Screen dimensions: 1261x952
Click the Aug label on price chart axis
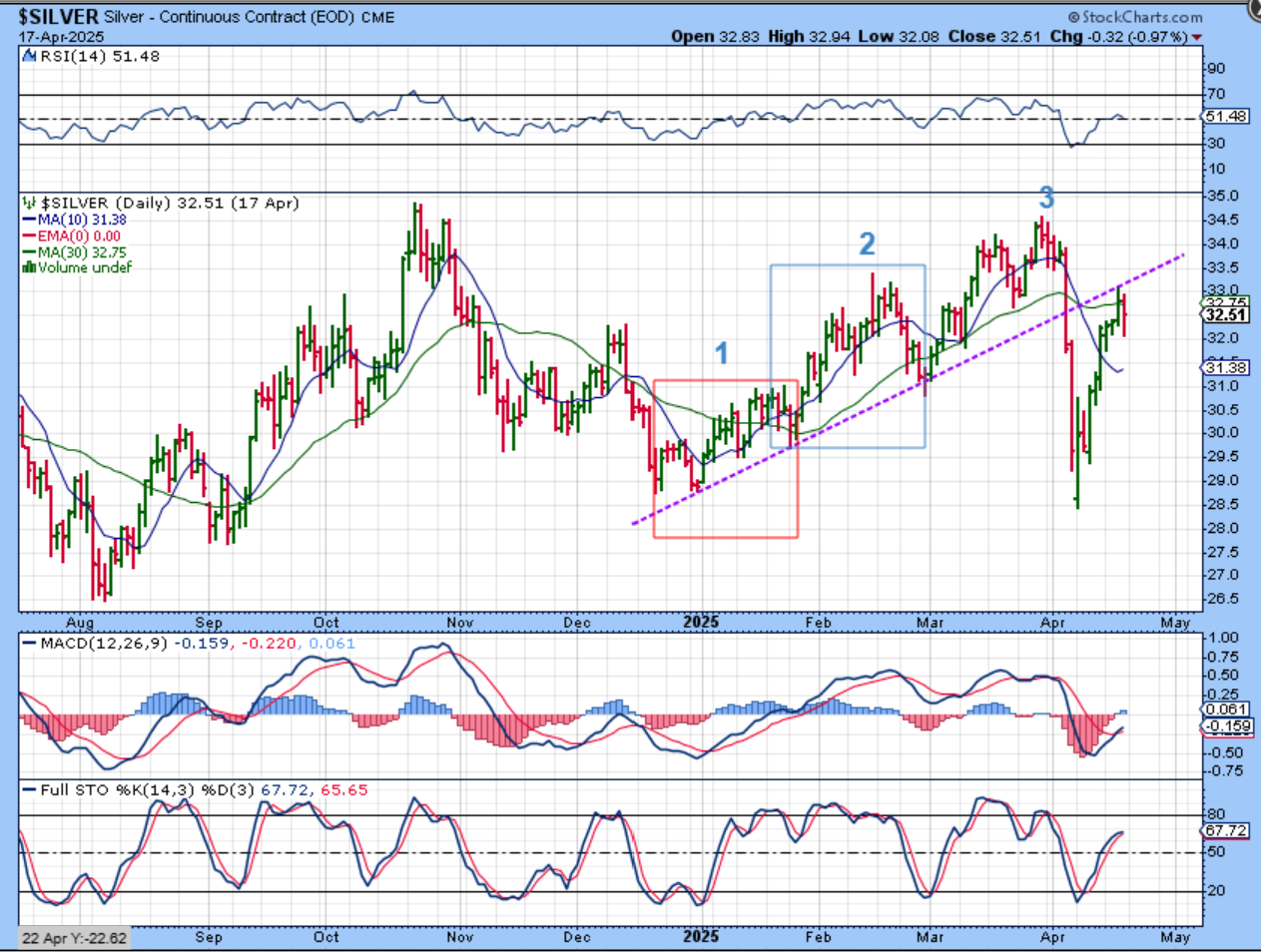(x=79, y=623)
